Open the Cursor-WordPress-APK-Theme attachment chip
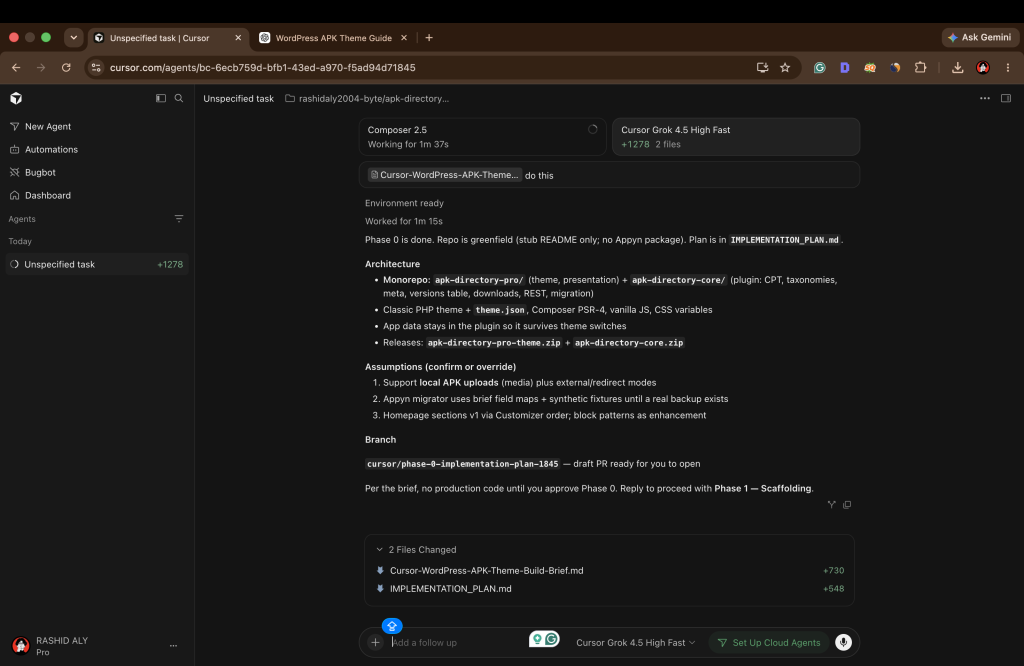This screenshot has height=666, width=1024. (x=445, y=175)
